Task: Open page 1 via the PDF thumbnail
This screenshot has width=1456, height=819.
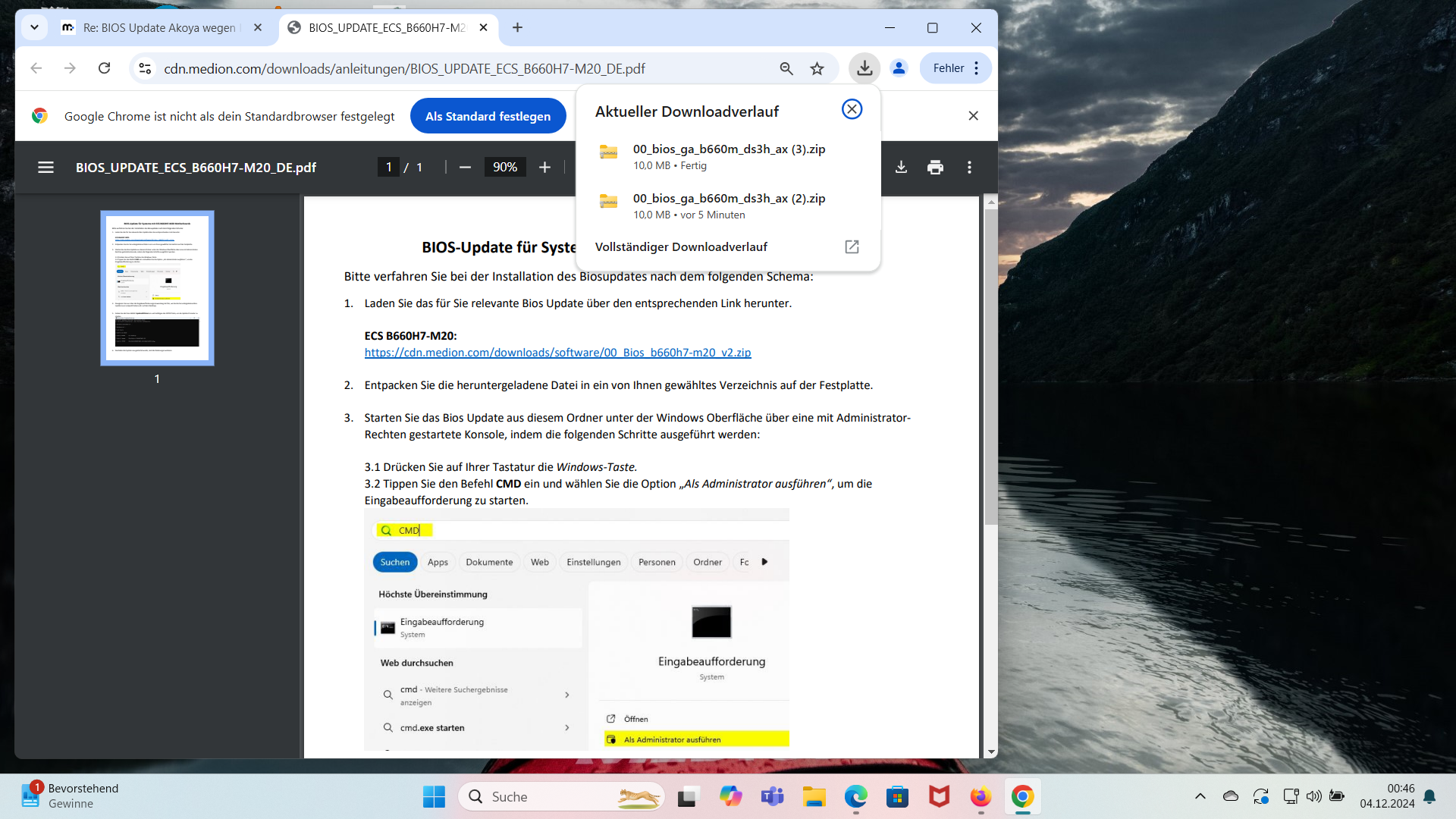Action: pyautogui.click(x=157, y=287)
